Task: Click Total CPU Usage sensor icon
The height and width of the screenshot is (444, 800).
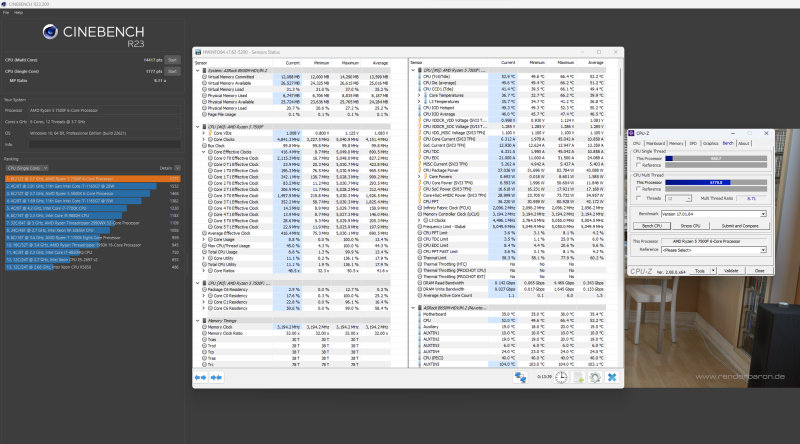Action: 204,252
